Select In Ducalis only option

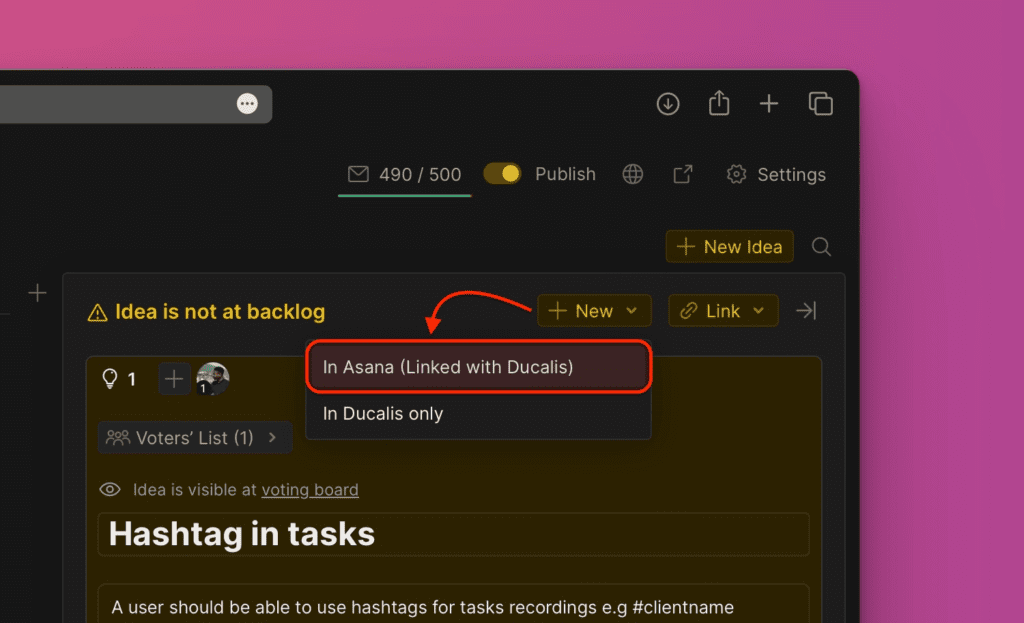(x=478, y=413)
